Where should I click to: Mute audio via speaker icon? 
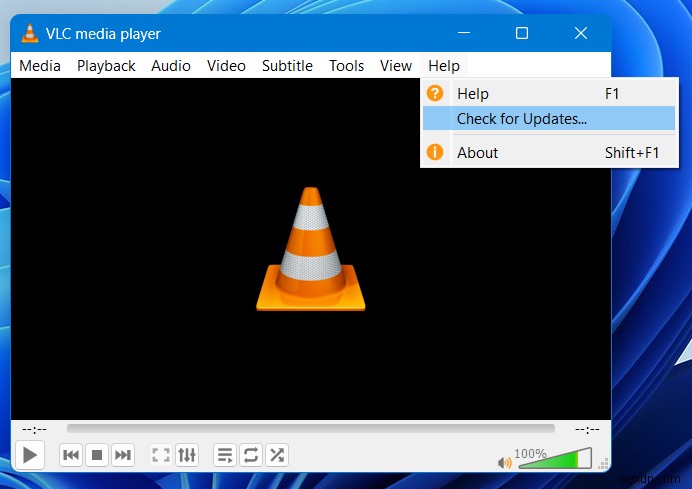click(x=504, y=463)
